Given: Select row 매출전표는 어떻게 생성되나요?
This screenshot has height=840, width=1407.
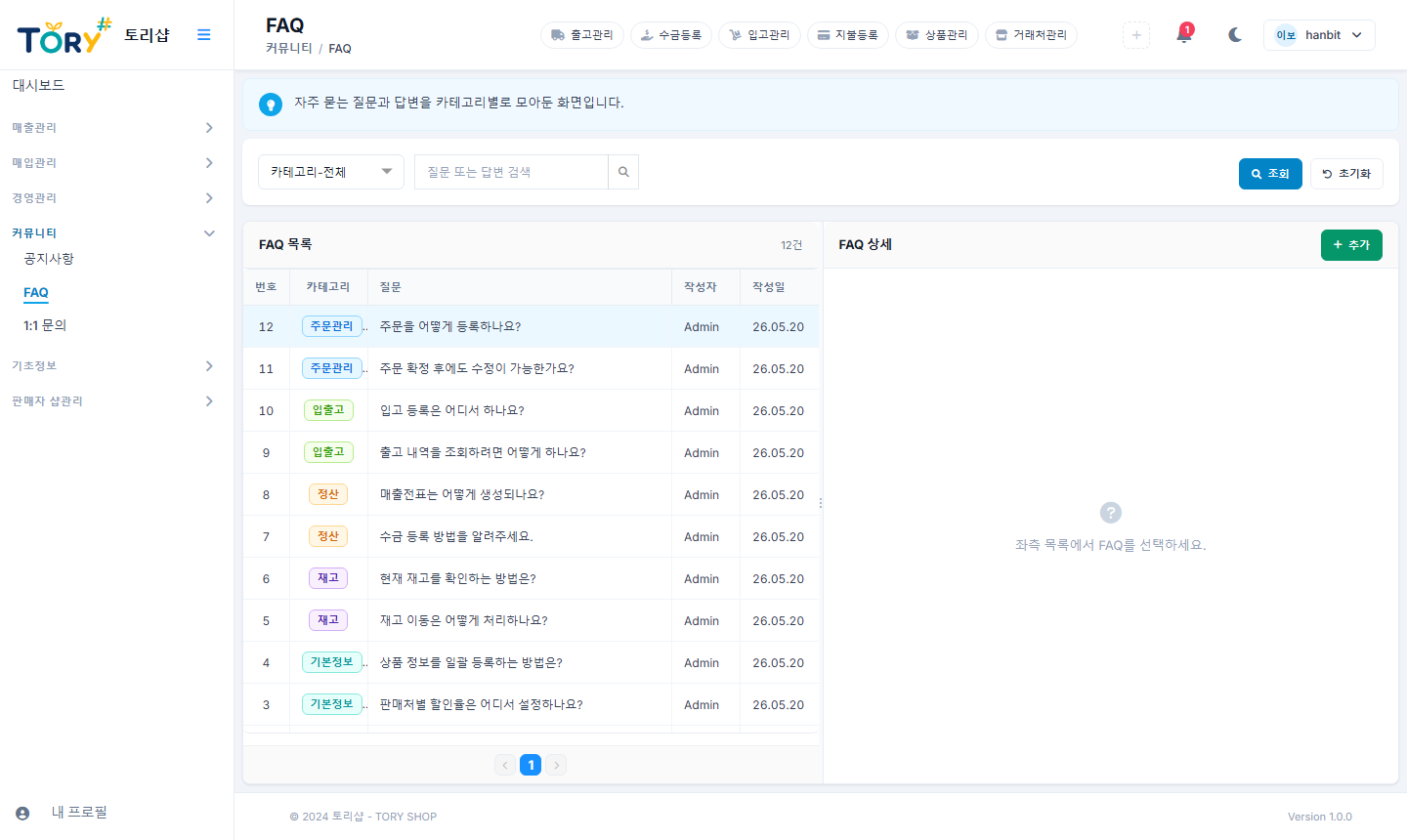Looking at the screenshot, I should coord(531,495).
